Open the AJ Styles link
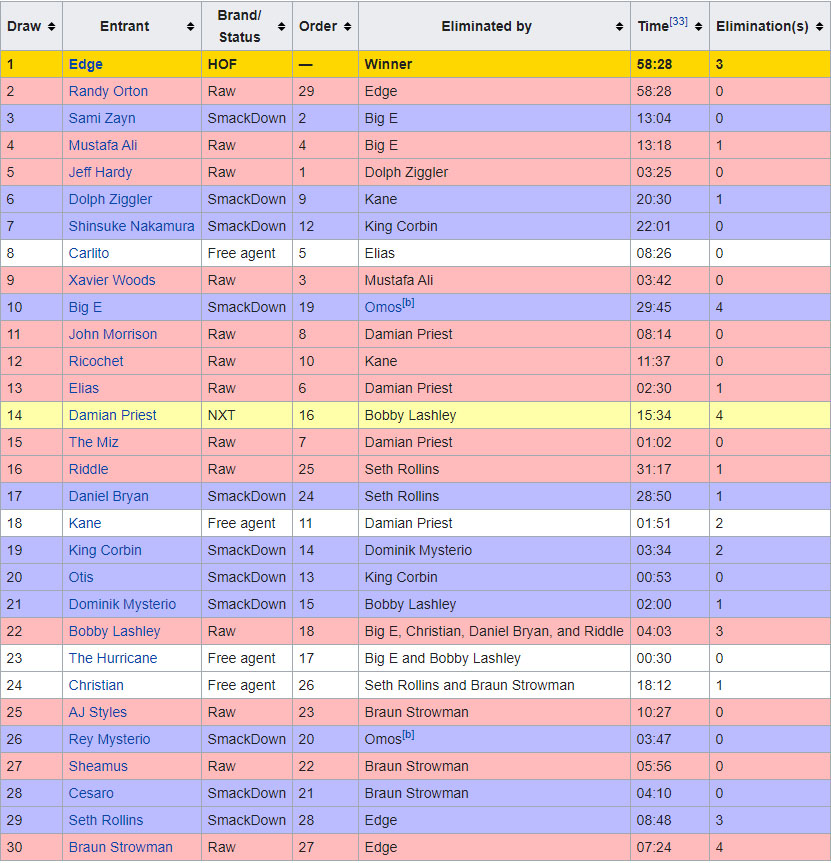831x863 pixels. [x=97, y=712]
